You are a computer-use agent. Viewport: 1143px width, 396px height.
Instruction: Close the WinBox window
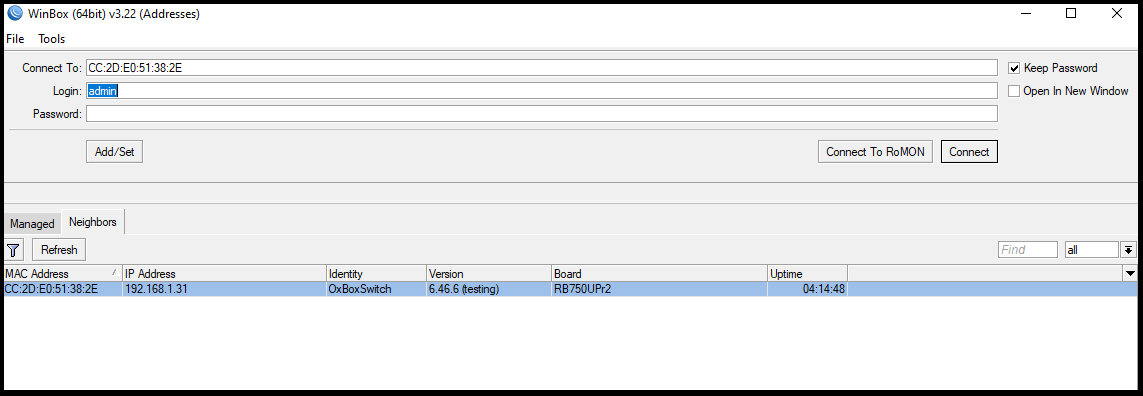pos(1116,13)
